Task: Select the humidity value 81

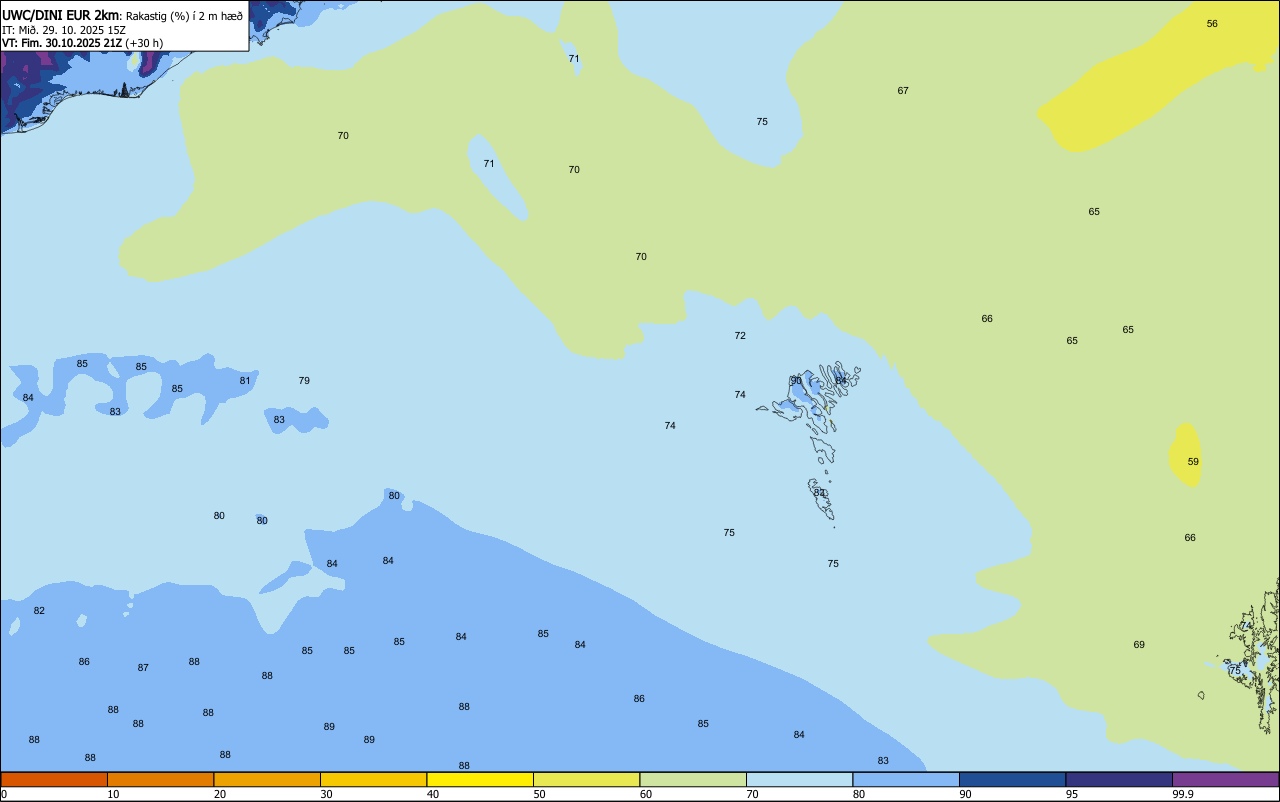Action: (245, 380)
